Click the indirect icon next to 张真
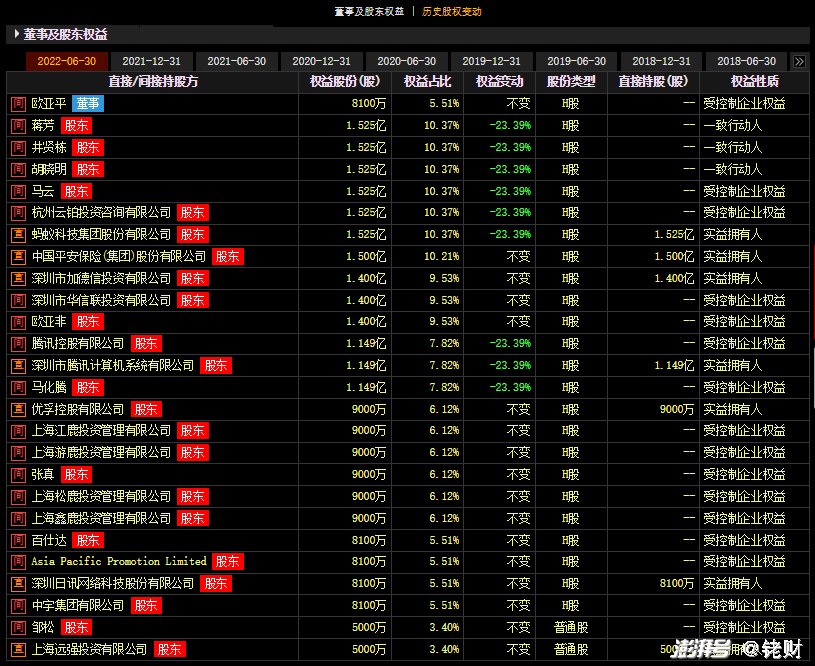Viewport: 815px width, 666px height. tap(19, 475)
